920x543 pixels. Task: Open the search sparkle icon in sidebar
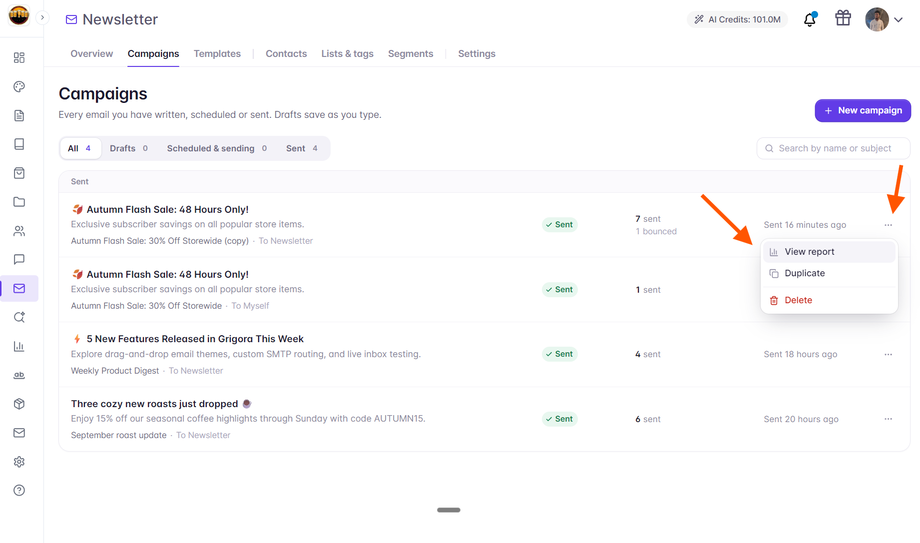tap(19, 317)
